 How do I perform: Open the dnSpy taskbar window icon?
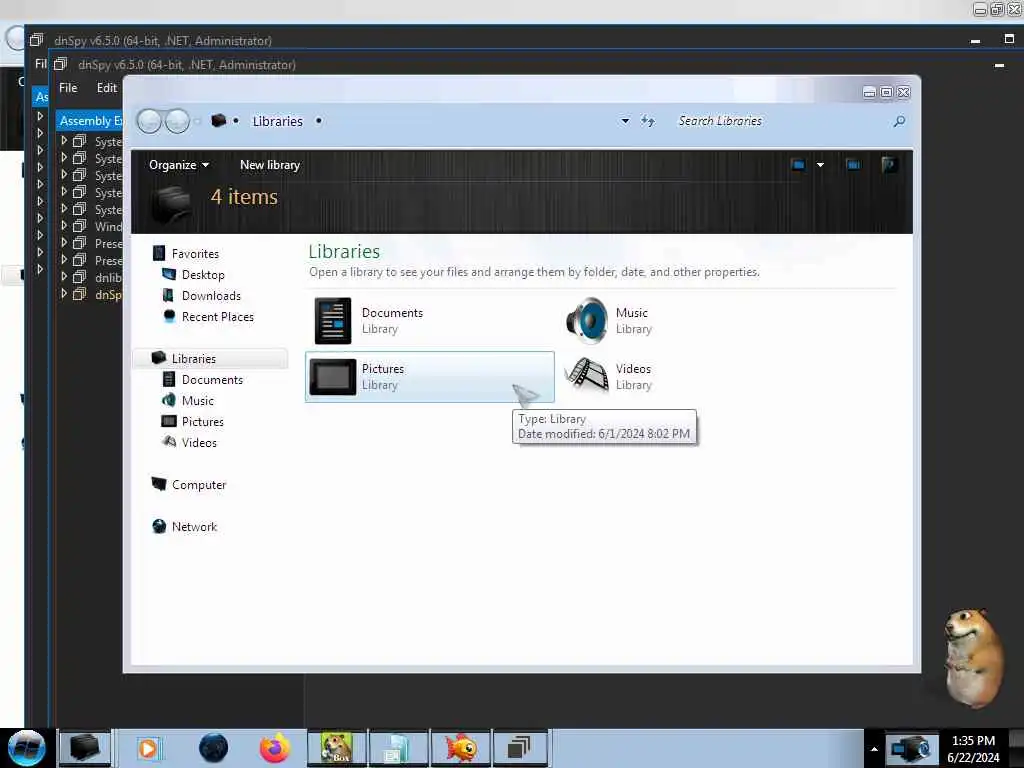(519, 748)
